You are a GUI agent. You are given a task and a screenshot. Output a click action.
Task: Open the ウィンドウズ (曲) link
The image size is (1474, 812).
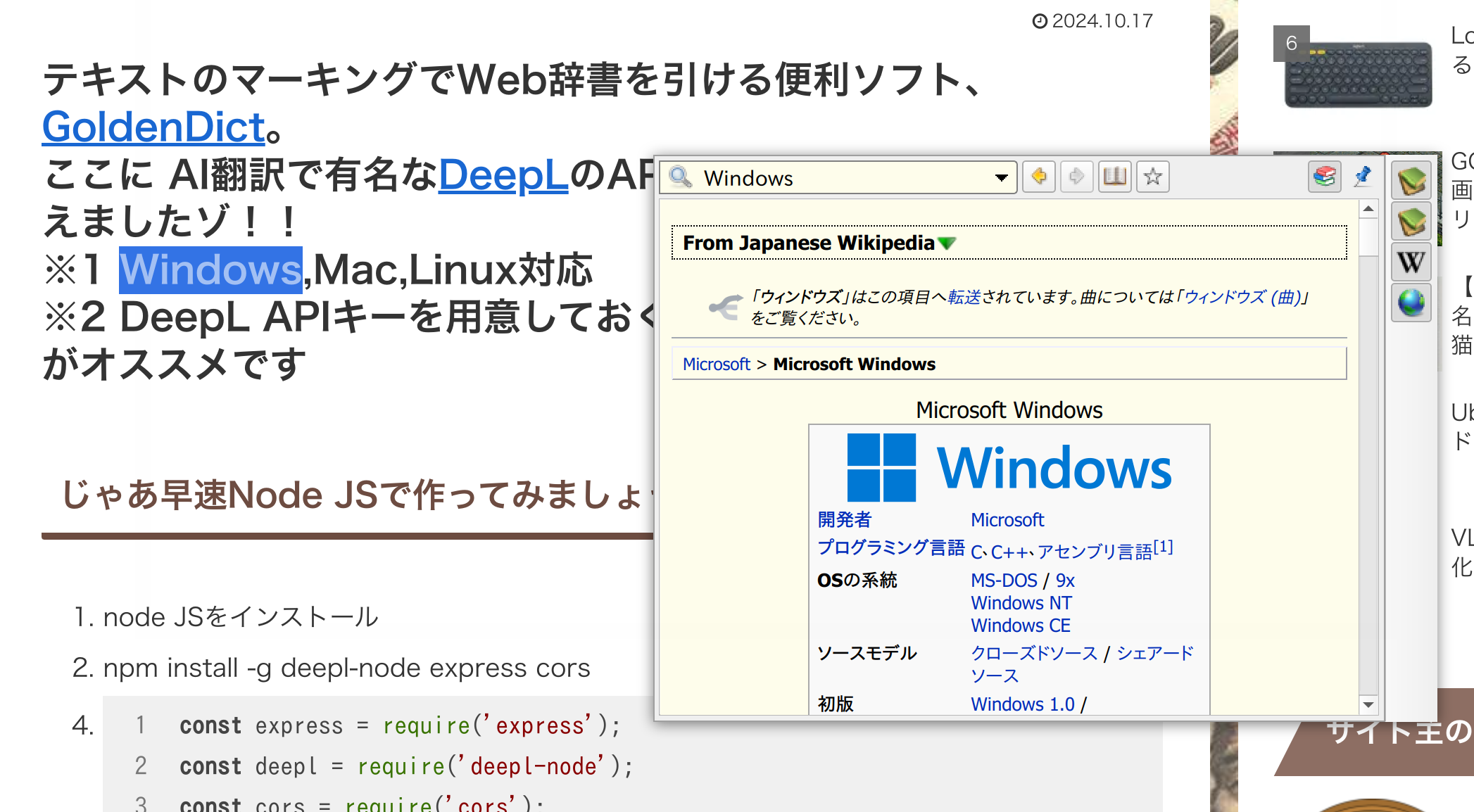[1242, 297]
